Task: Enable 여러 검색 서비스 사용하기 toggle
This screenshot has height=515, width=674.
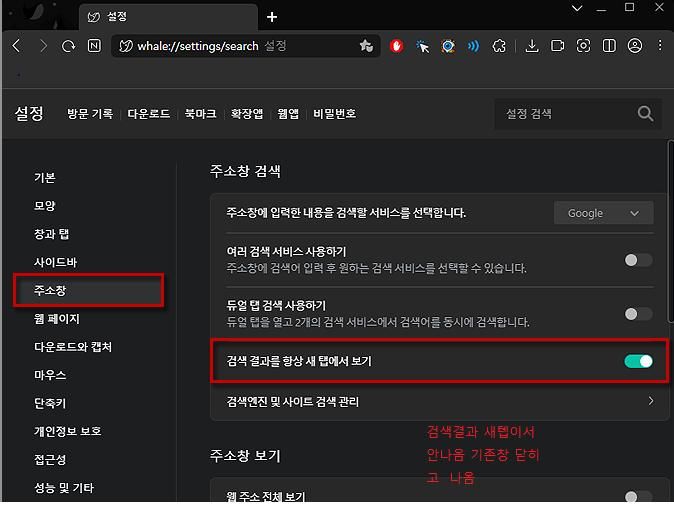Action: [x=638, y=260]
